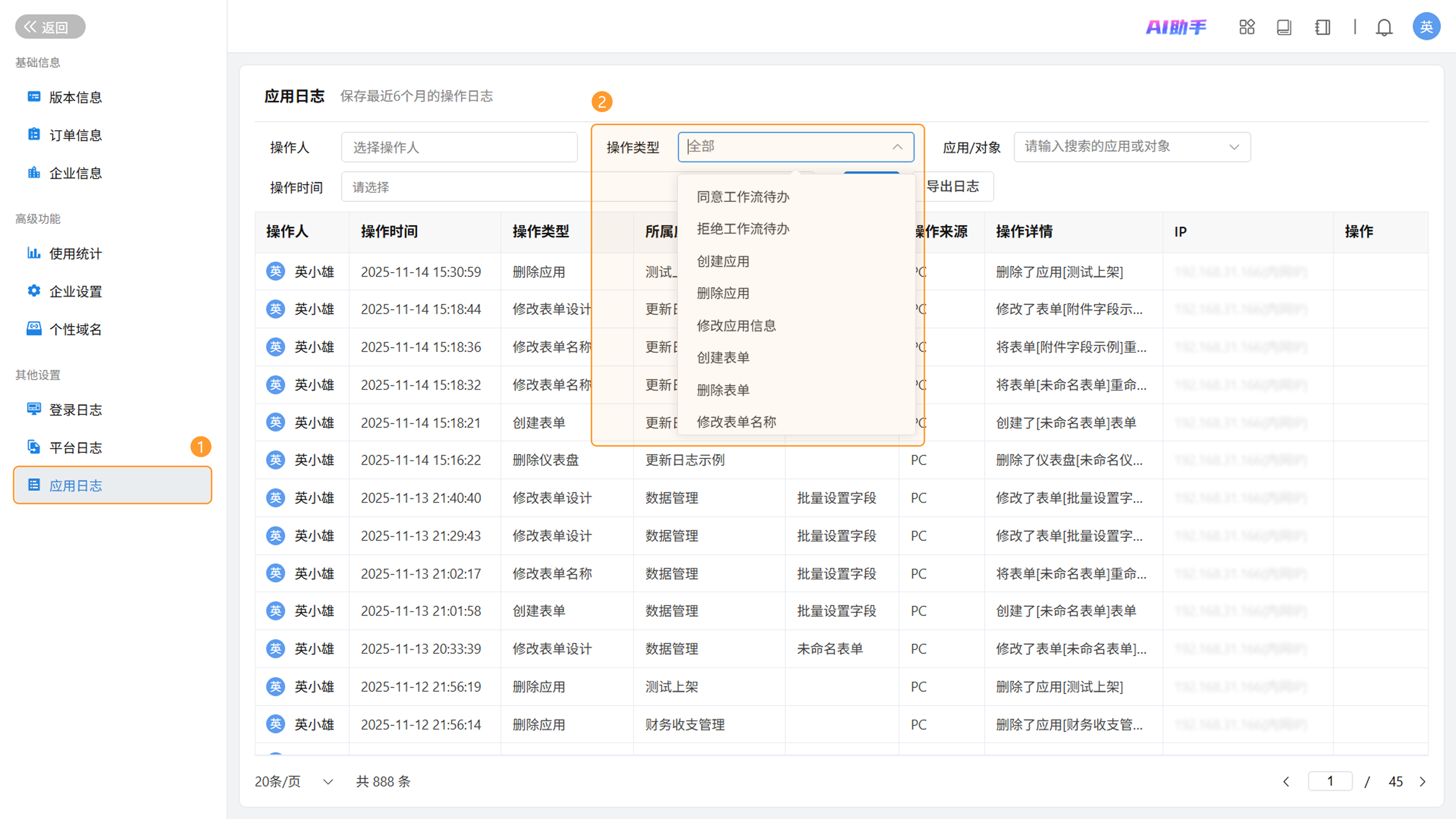Click the 选择操作人 input field
Screen dimensions: 1456x819
click(459, 147)
